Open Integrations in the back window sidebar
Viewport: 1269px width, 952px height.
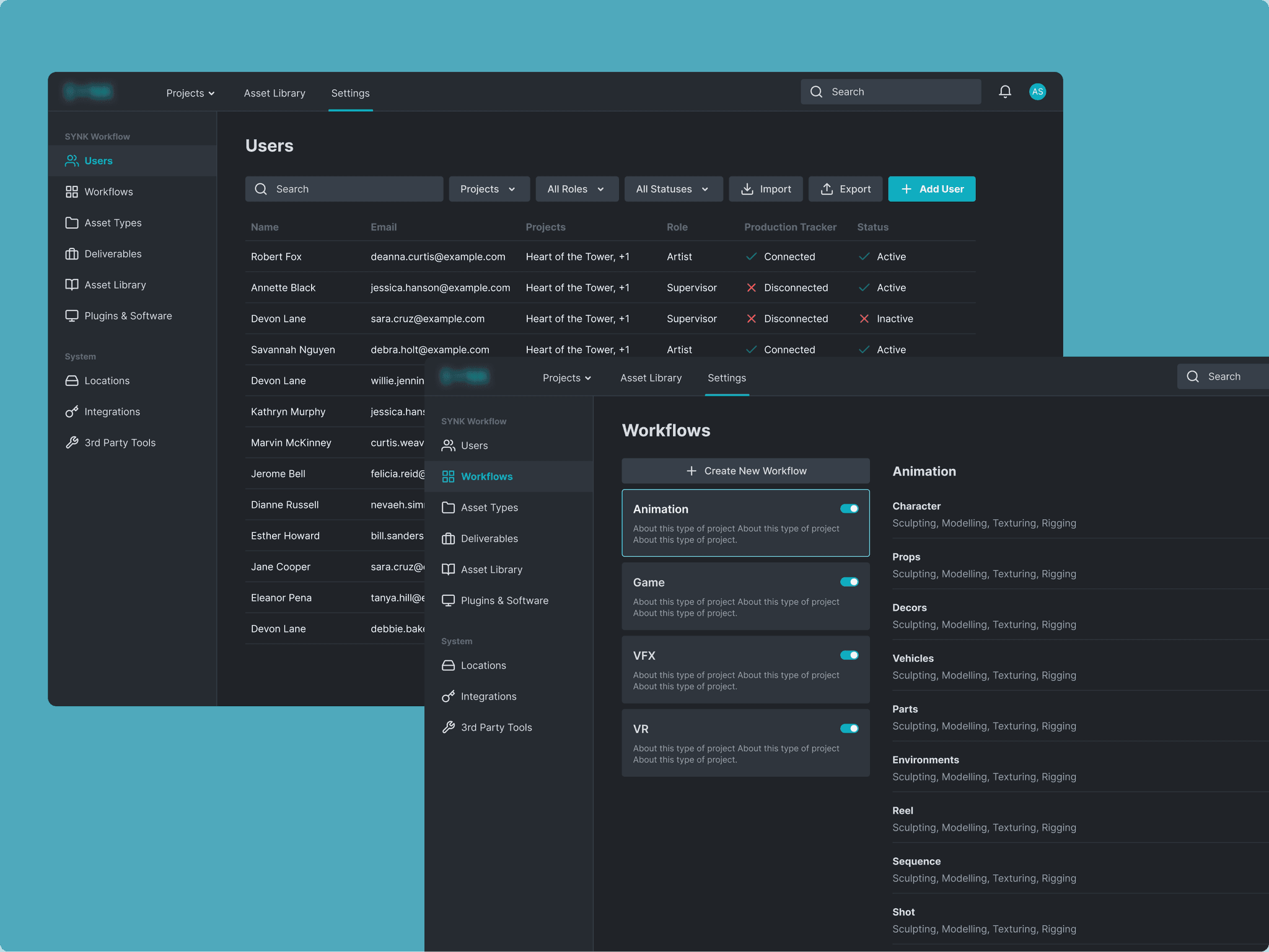click(112, 412)
